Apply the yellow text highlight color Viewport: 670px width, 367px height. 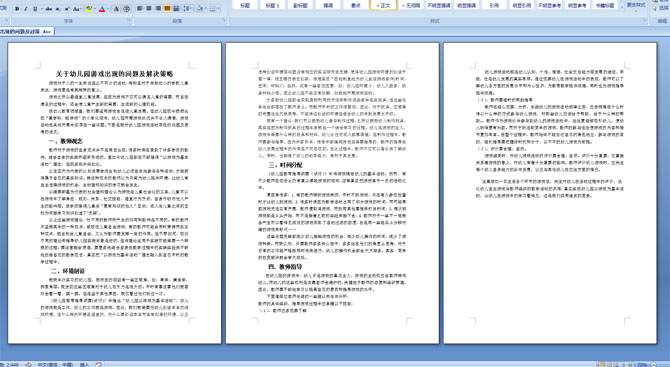pyautogui.click(x=89, y=9)
